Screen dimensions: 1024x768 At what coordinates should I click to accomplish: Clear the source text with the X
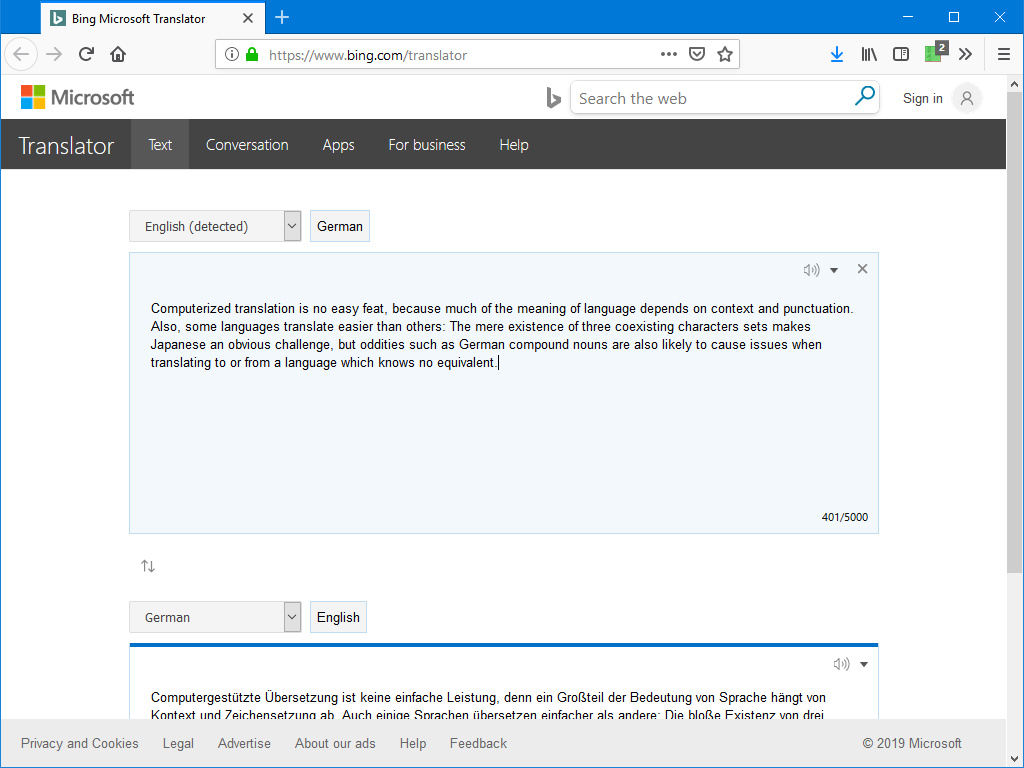862,268
